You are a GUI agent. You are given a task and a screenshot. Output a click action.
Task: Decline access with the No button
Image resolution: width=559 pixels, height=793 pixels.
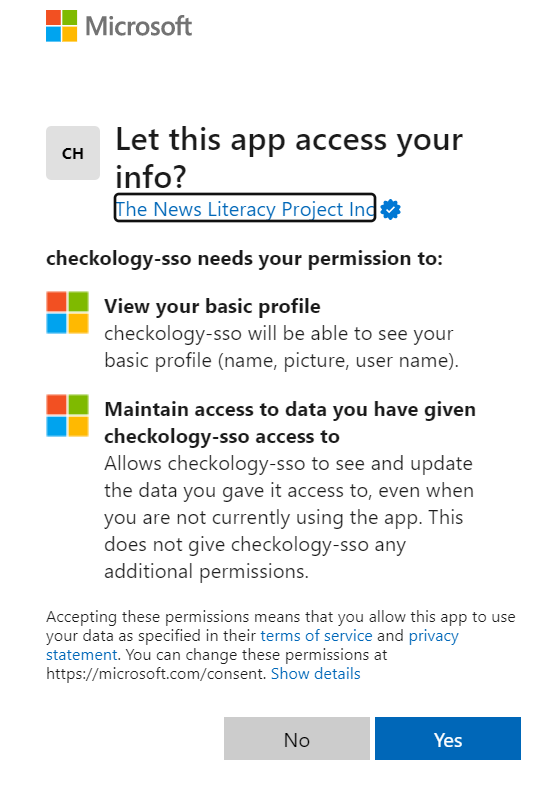(x=297, y=738)
